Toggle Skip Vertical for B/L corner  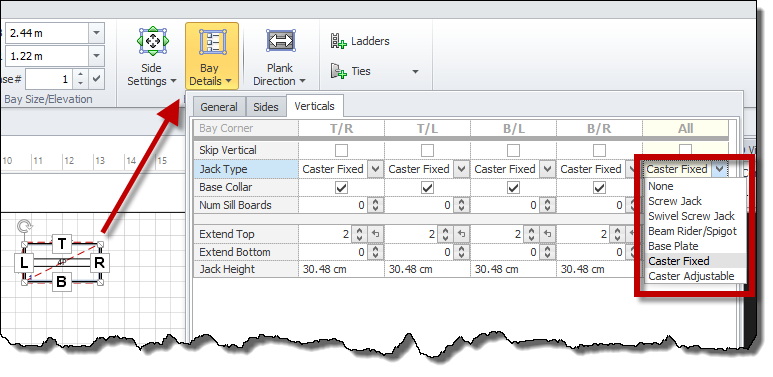(x=513, y=150)
